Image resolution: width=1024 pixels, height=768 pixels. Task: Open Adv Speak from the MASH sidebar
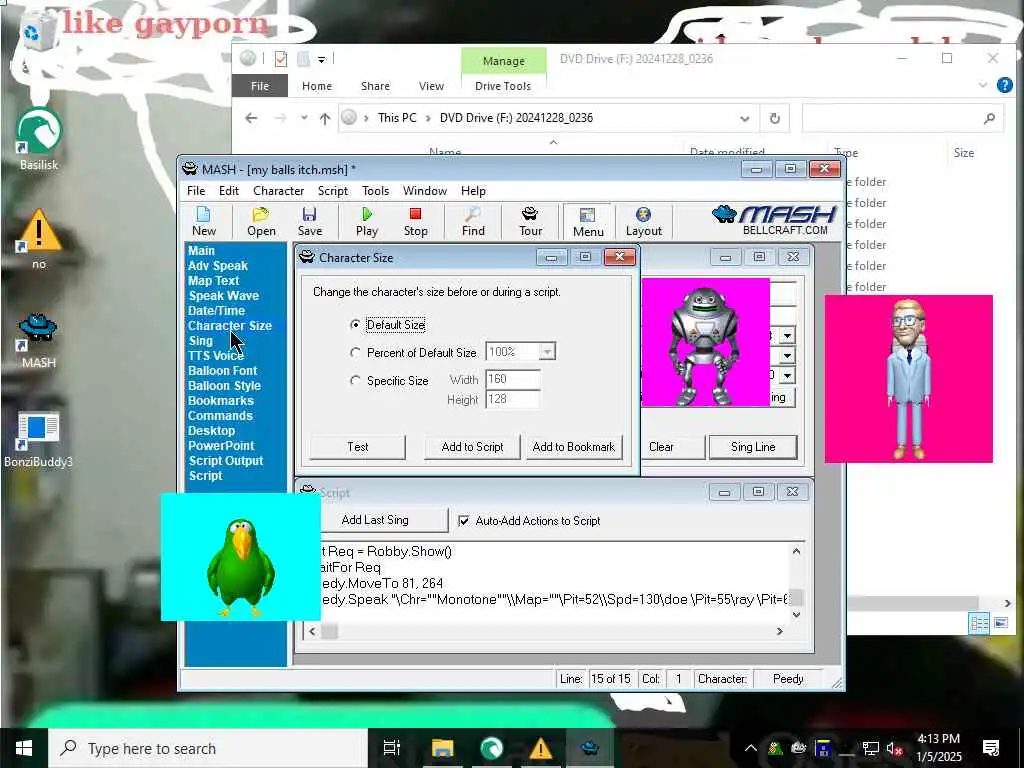click(217, 266)
